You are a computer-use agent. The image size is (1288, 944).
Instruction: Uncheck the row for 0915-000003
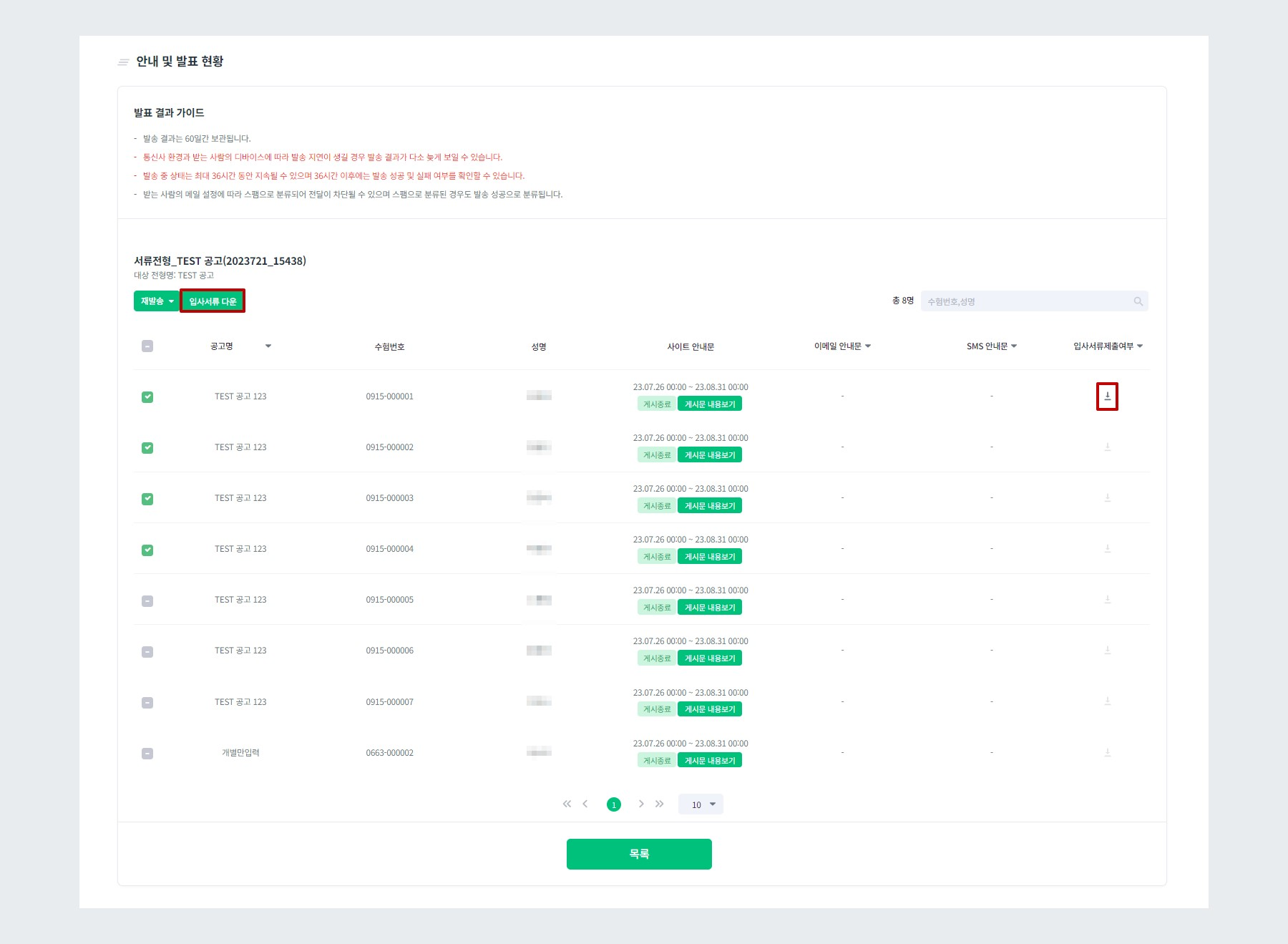coord(147,499)
